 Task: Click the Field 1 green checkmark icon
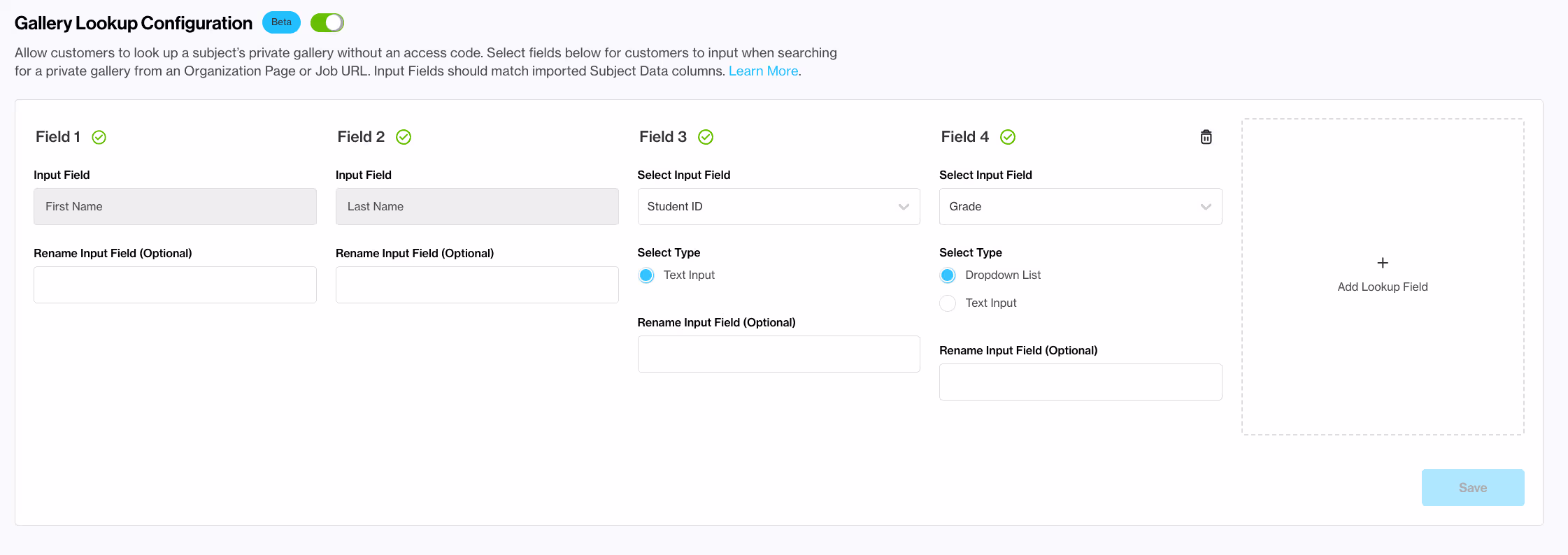coord(99,137)
